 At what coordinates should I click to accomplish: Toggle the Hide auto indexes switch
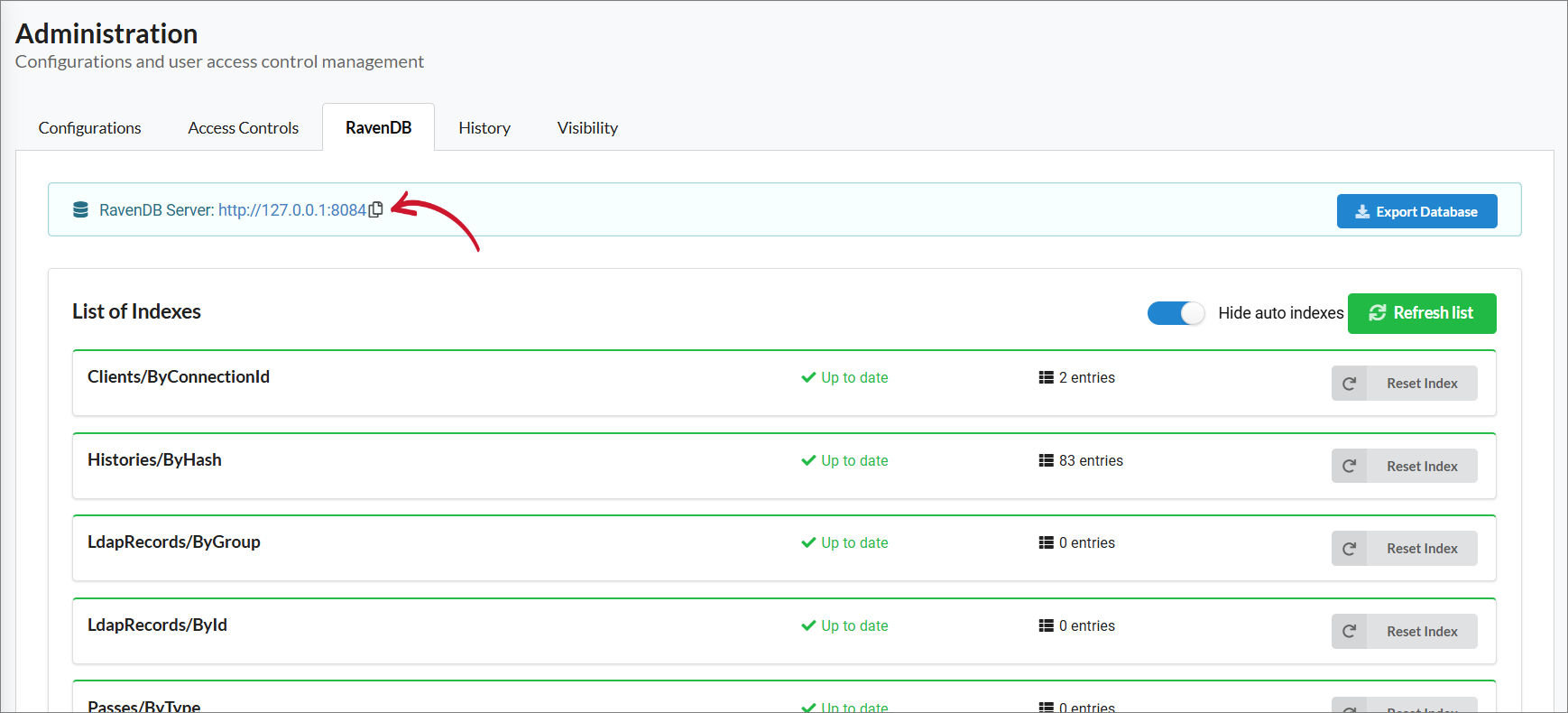point(1176,312)
